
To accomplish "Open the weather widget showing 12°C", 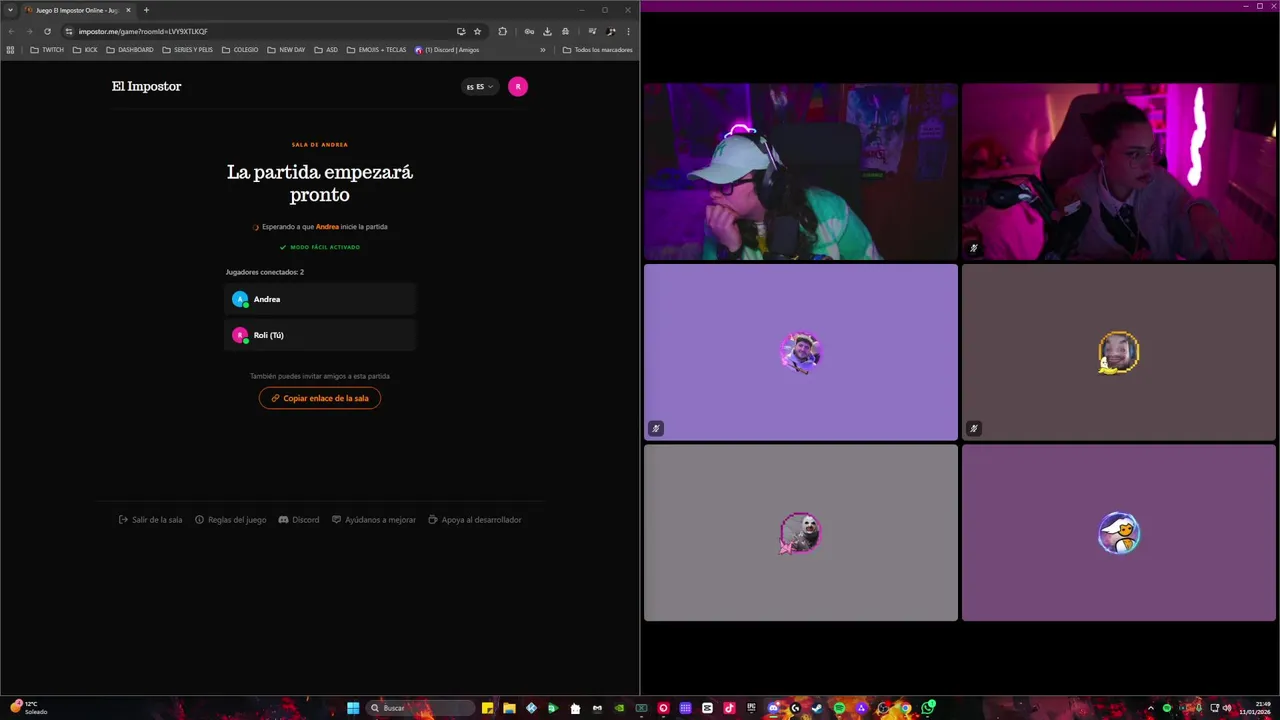I will (x=30, y=708).
